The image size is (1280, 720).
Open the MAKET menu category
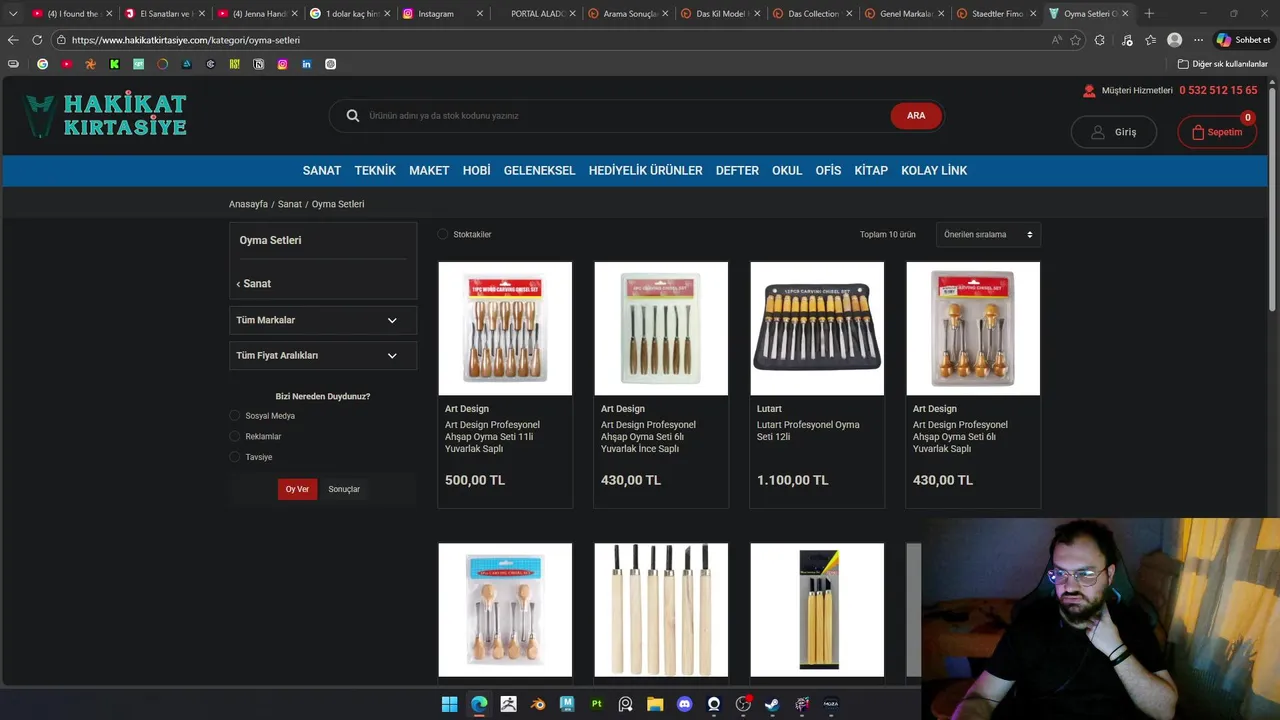[x=429, y=171]
